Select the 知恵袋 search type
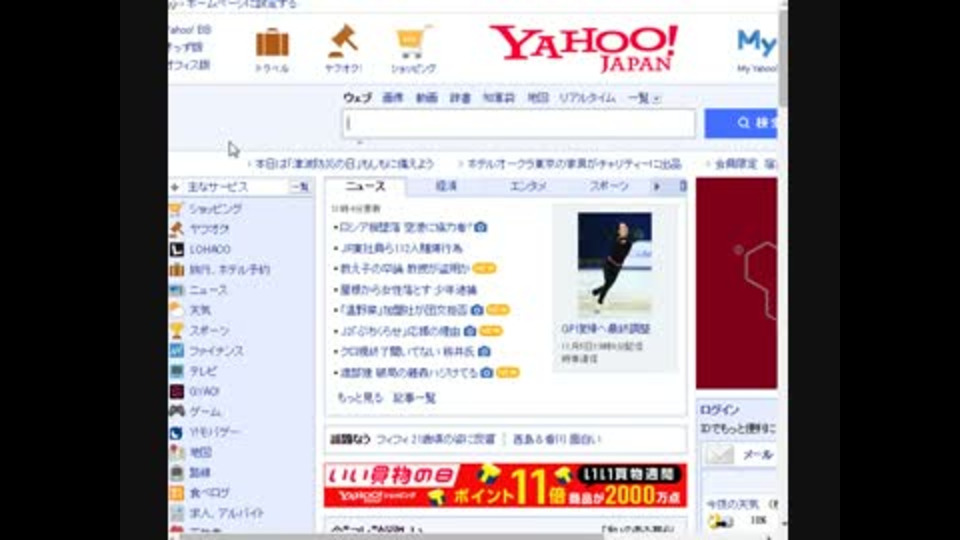This screenshot has width=960, height=540. click(498, 98)
